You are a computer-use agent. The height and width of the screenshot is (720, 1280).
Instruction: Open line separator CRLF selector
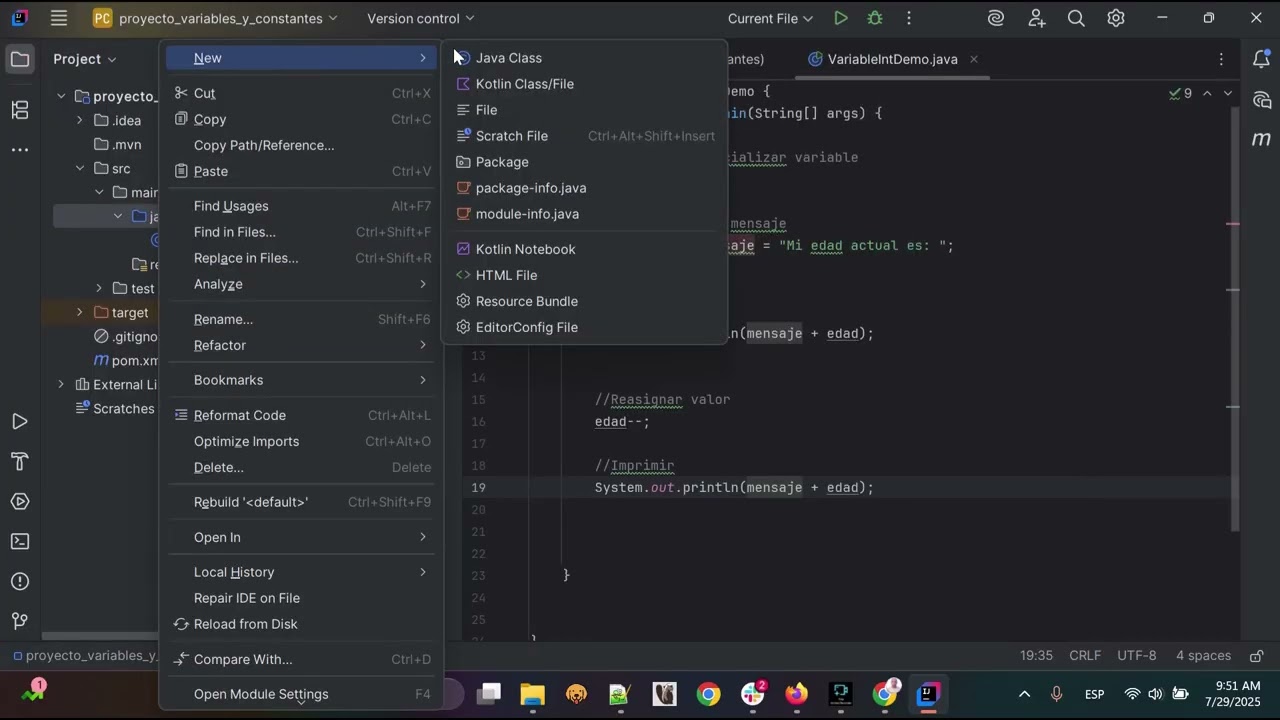[1085, 656]
